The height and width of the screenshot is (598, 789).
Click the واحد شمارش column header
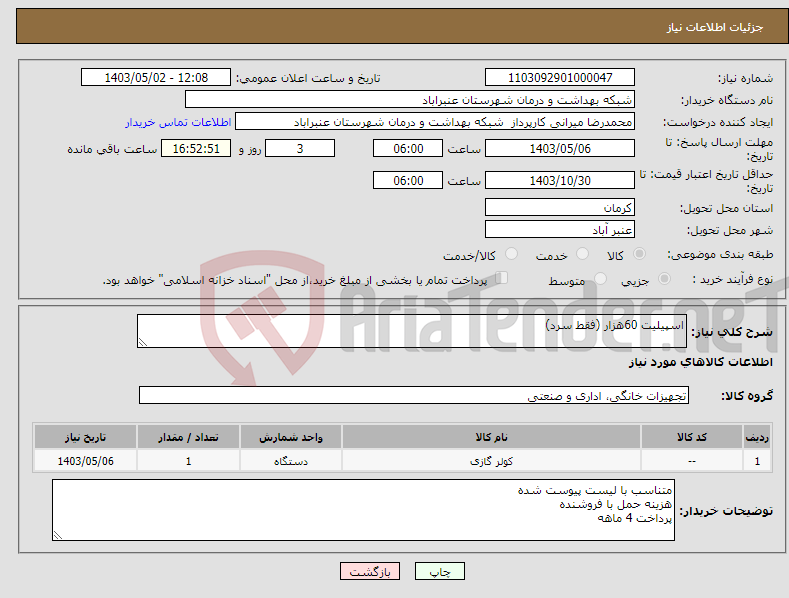291,437
